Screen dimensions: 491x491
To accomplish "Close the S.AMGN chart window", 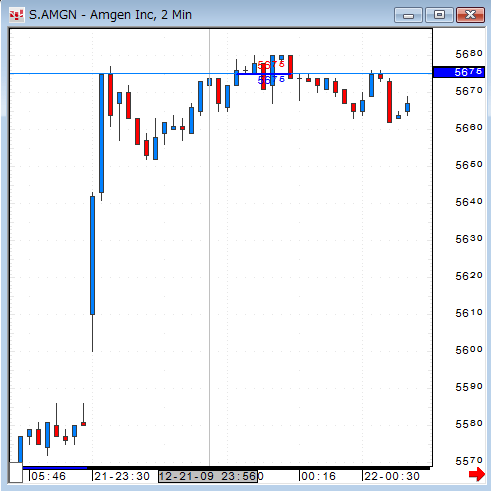I will point(470,15).
